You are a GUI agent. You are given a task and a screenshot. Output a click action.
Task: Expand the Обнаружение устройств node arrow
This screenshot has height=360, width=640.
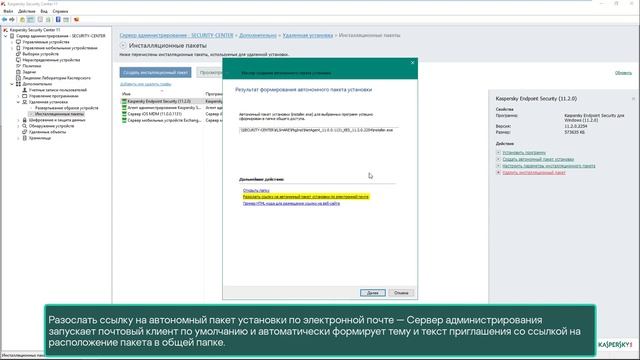point(18,126)
